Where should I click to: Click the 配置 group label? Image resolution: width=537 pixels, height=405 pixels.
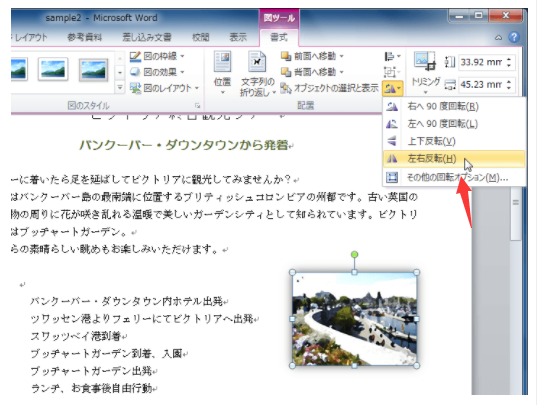pyautogui.click(x=305, y=105)
